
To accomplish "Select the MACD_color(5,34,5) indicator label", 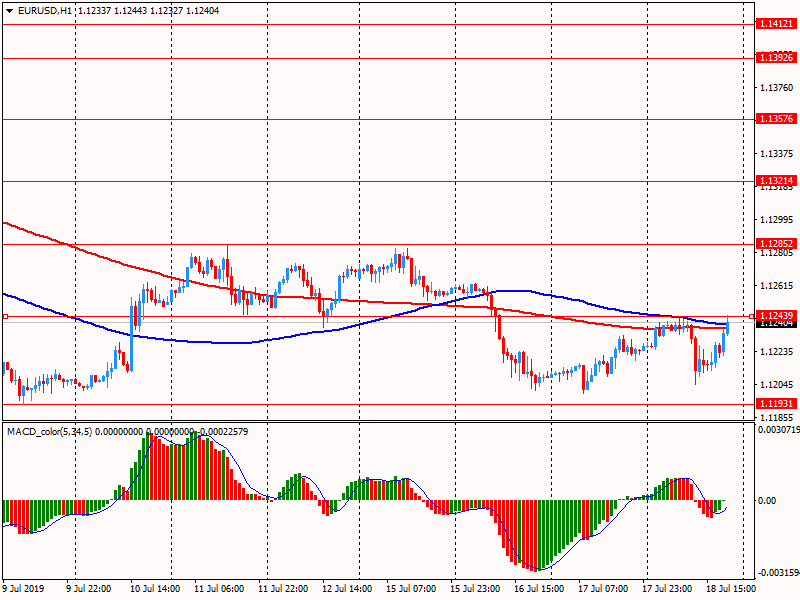I will (49, 432).
